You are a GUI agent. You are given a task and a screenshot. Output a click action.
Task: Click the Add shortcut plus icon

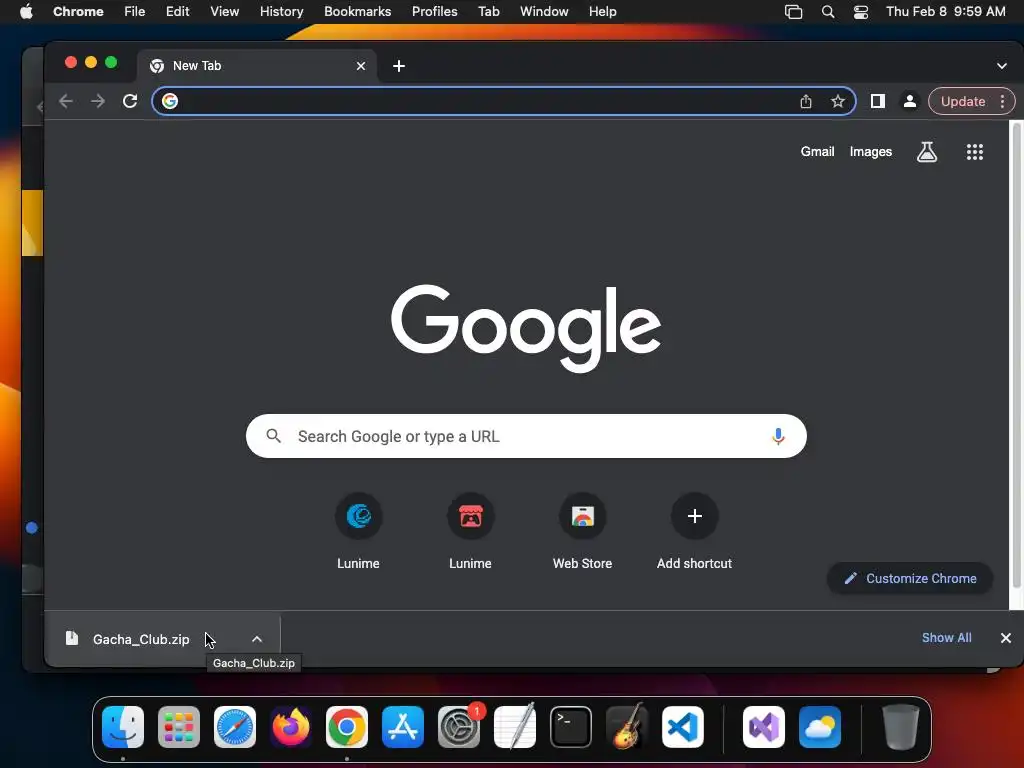pos(695,517)
